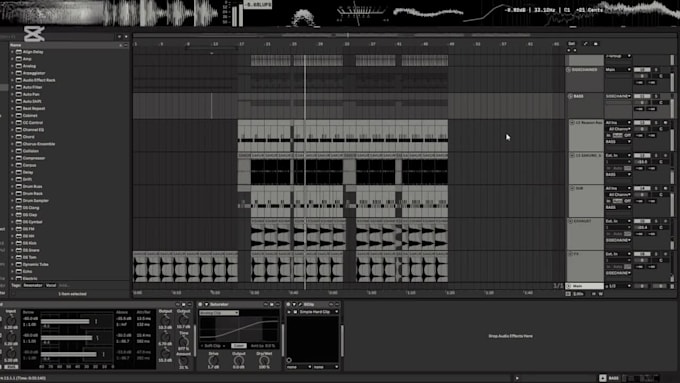Select the Main track header
This screenshot has width=680, height=383.
585,286
